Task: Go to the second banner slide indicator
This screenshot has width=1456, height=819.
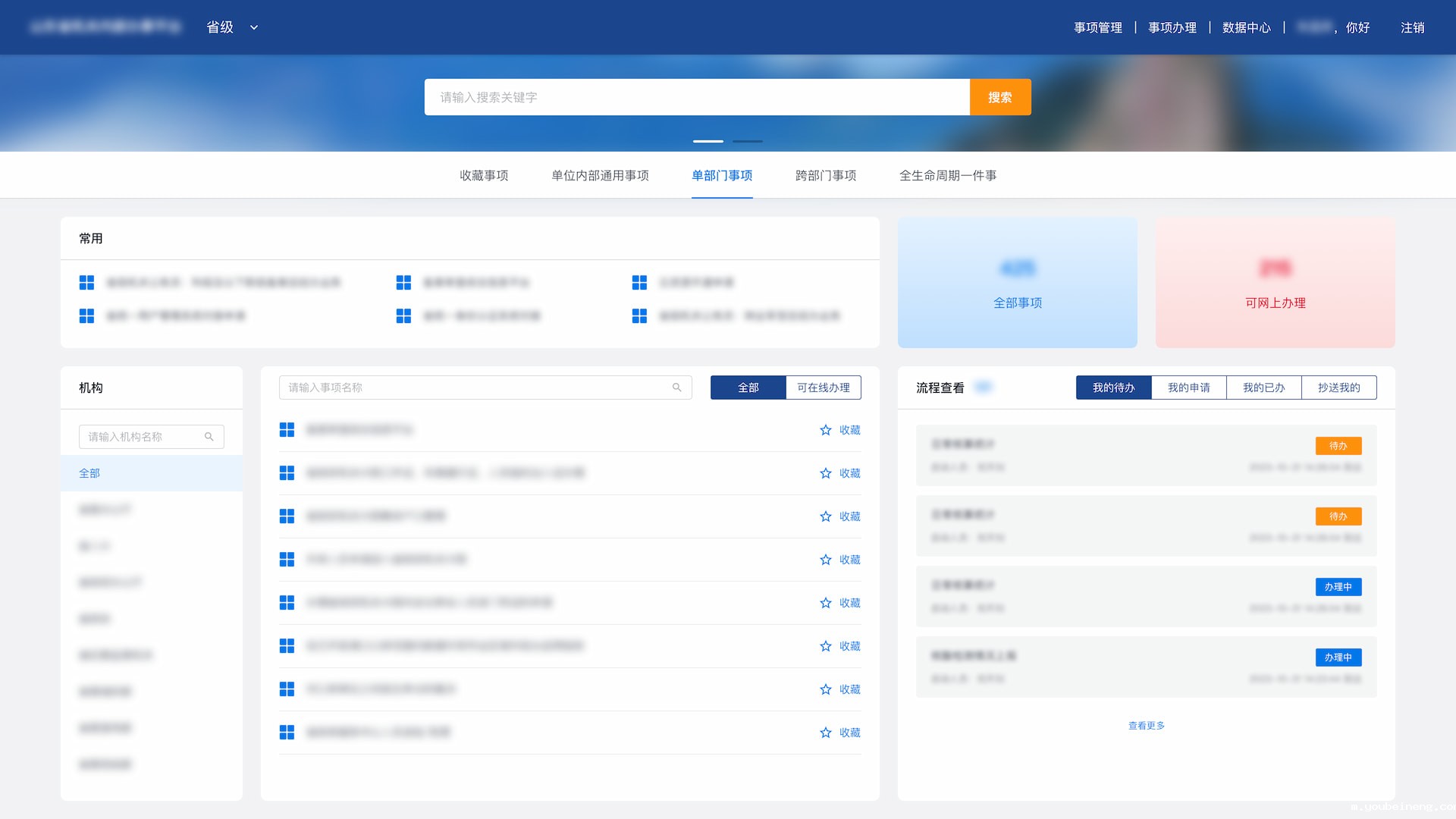Action: (747, 141)
